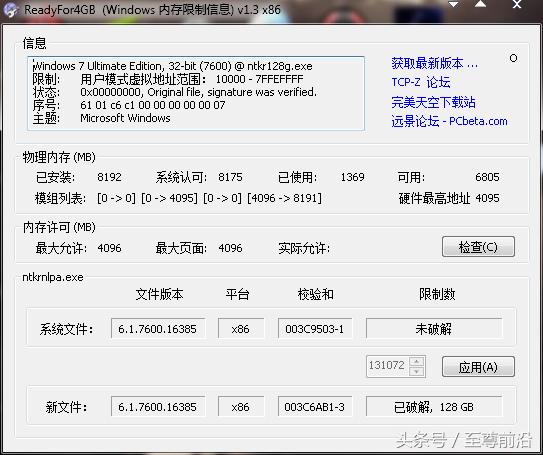This screenshot has height=455, width=543.
Task: Click the 0x00000000 Original file status line
Action: (198, 92)
